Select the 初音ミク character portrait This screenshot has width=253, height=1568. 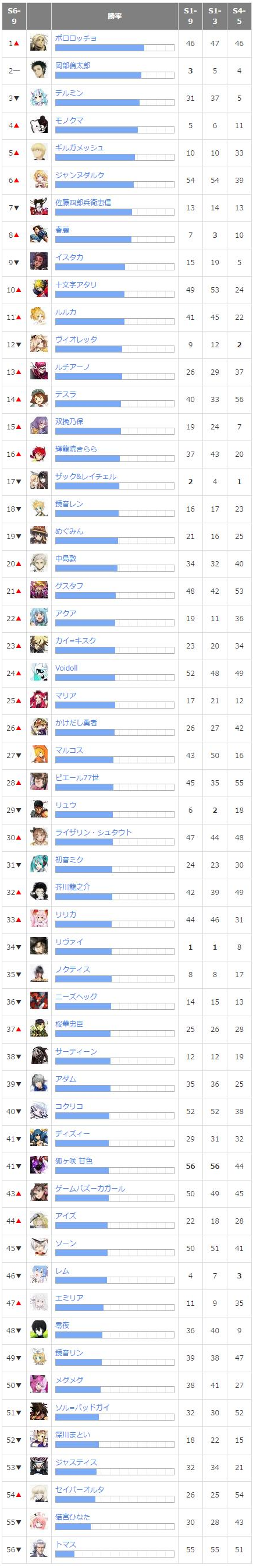39,865
